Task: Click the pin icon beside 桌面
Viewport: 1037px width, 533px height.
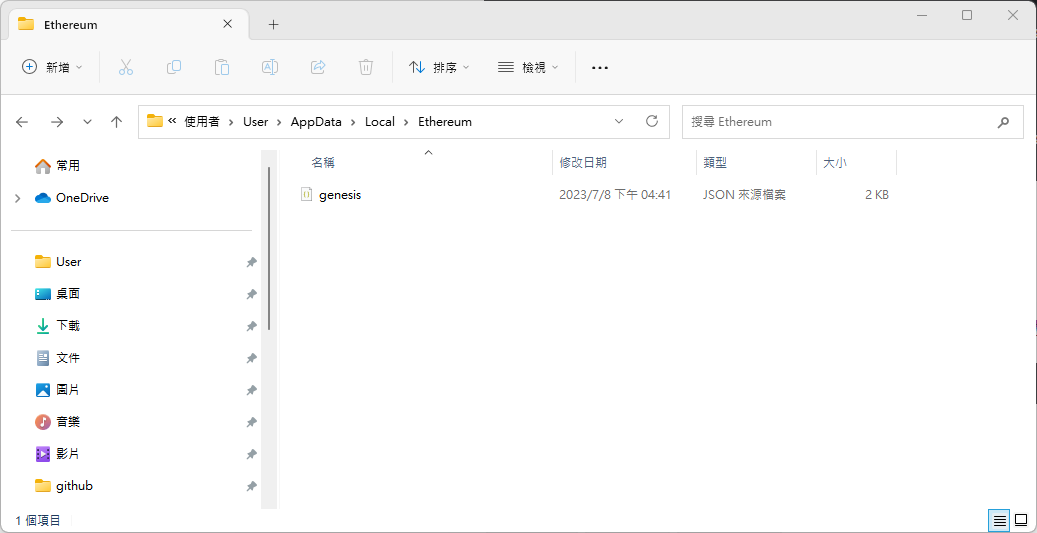Action: pos(251,294)
